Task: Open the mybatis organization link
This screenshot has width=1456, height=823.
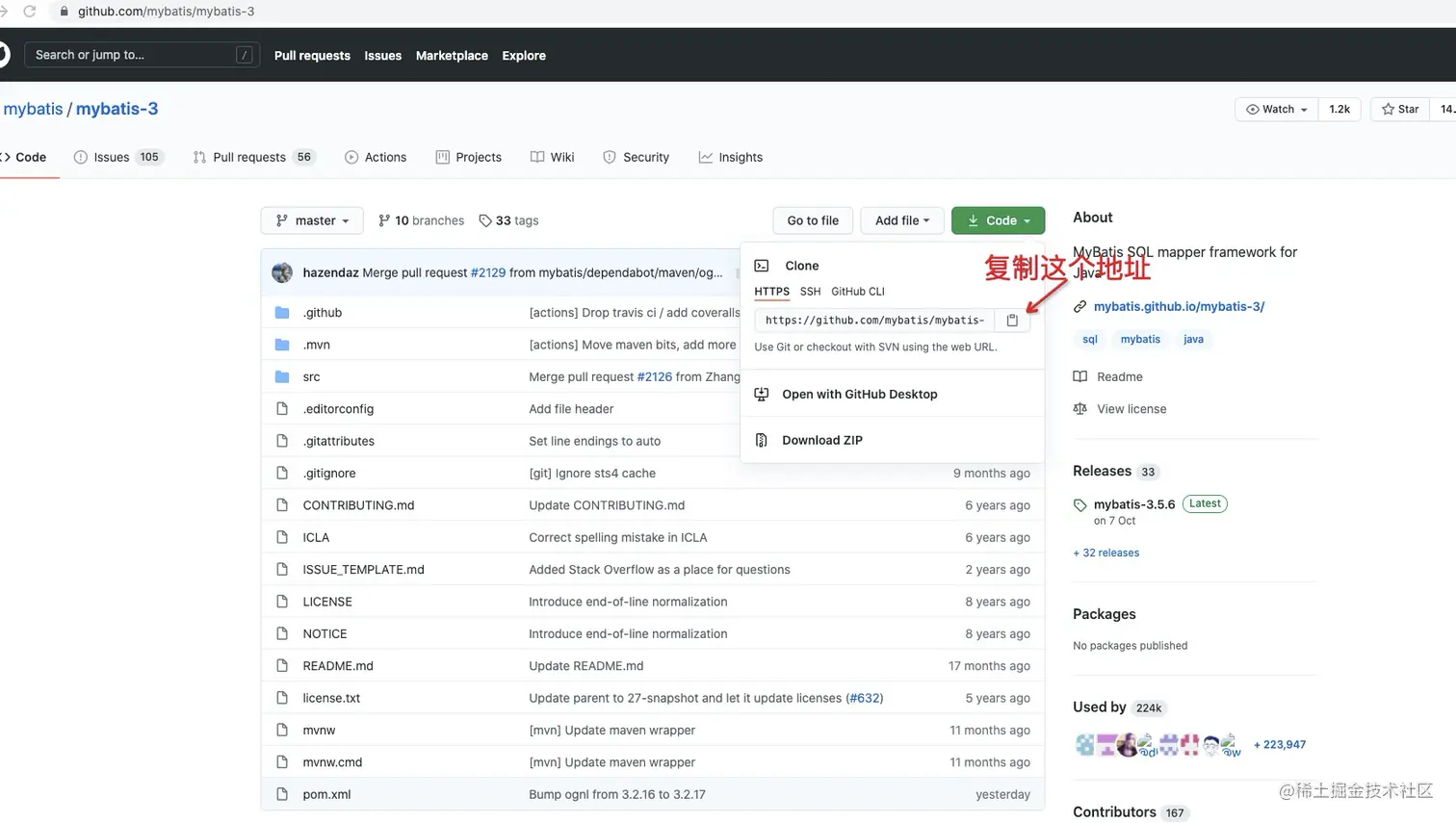Action: pos(33,109)
